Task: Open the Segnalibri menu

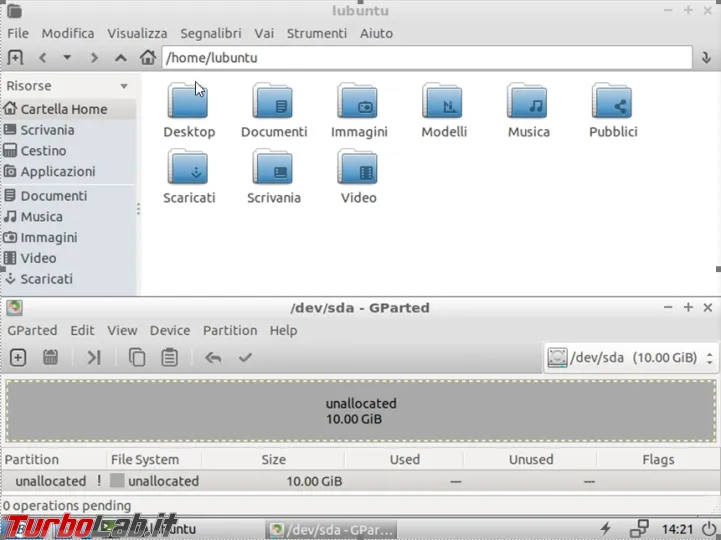Action: pyautogui.click(x=210, y=33)
